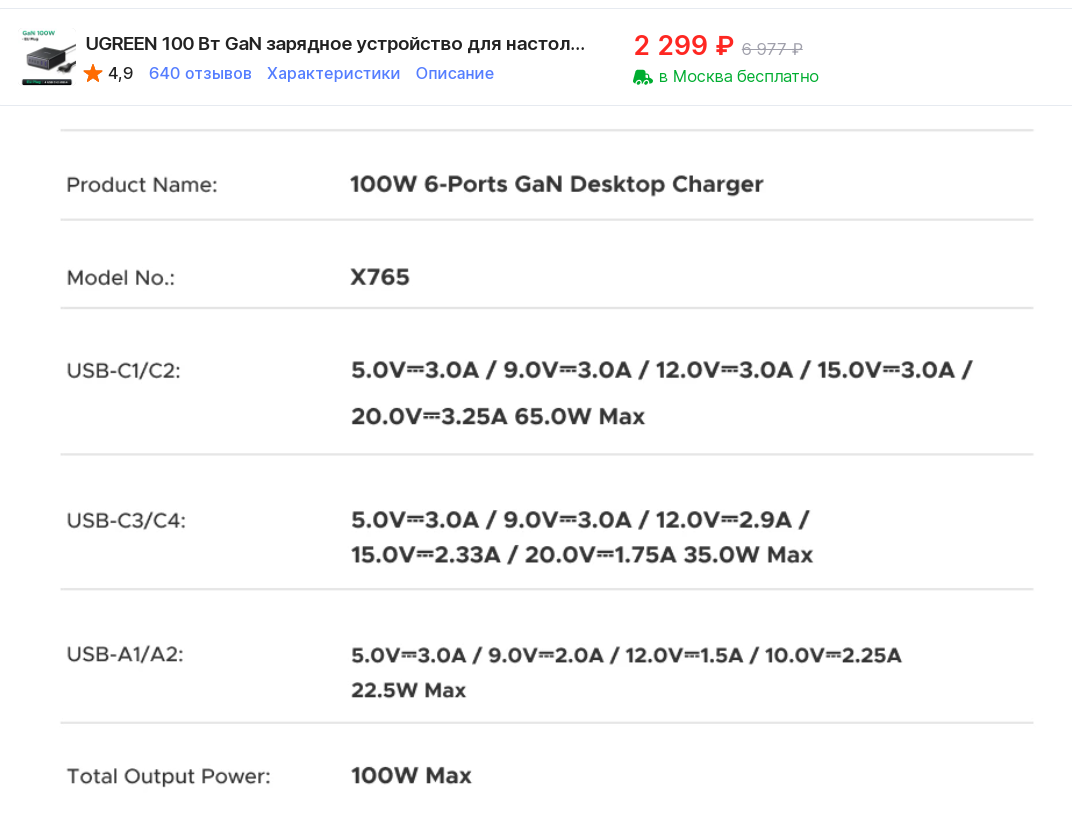This screenshot has height=819, width=1072.
Task: Click '100W 6-Ports GaN Desktop Charger' value
Action: coord(557,184)
